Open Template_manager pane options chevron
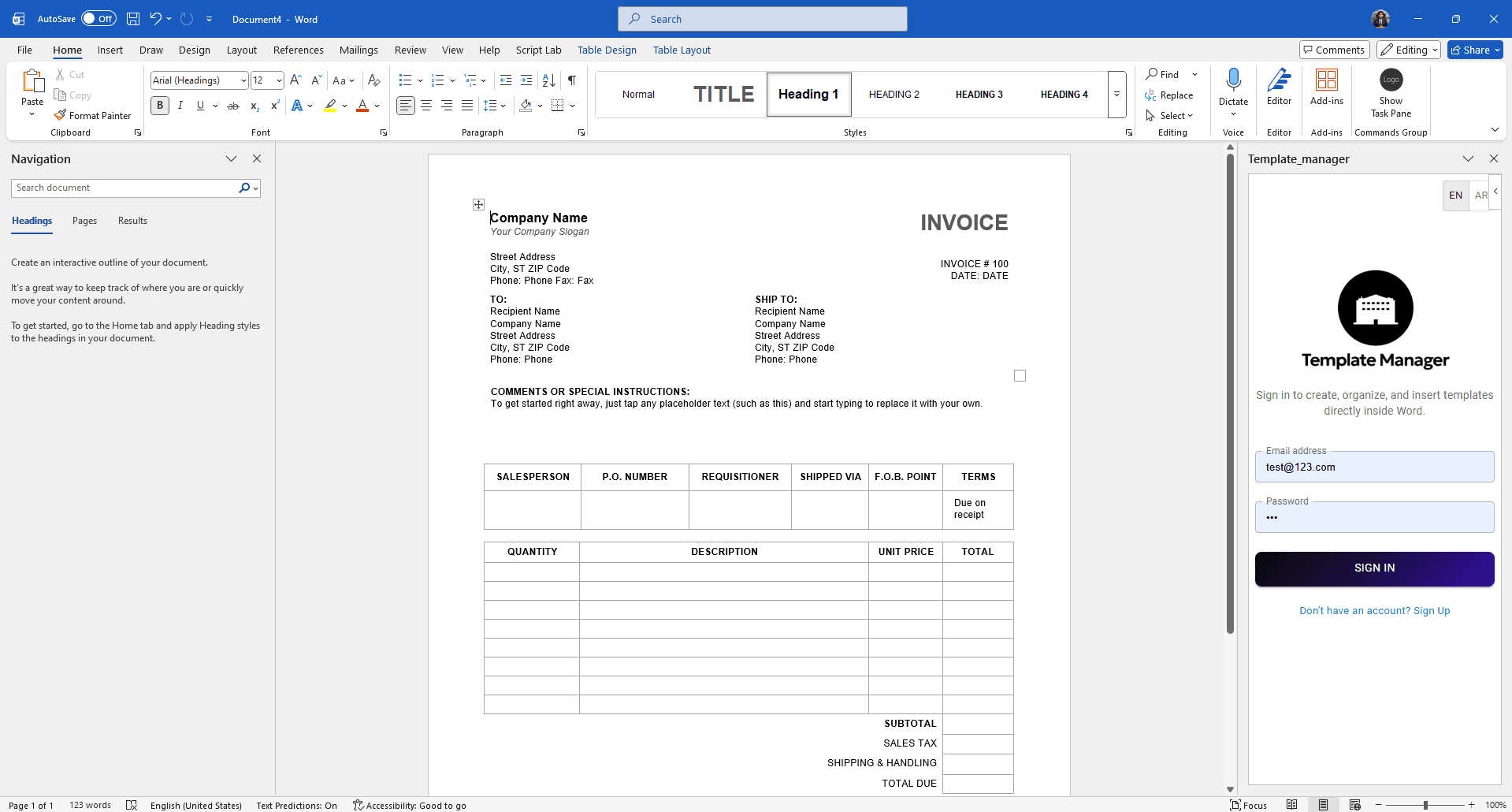 (1468, 158)
